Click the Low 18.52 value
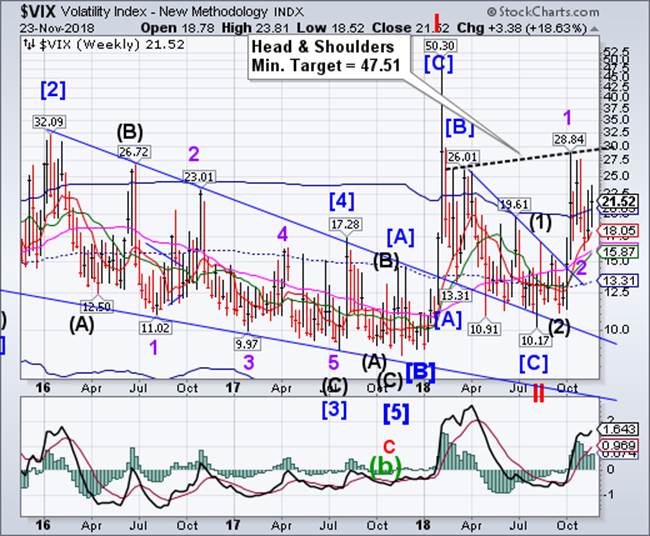This screenshot has height=536, width=650. (x=331, y=28)
